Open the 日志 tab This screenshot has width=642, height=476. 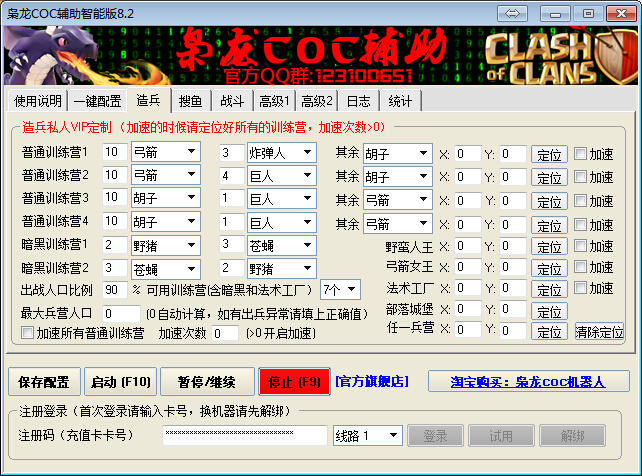coord(358,101)
